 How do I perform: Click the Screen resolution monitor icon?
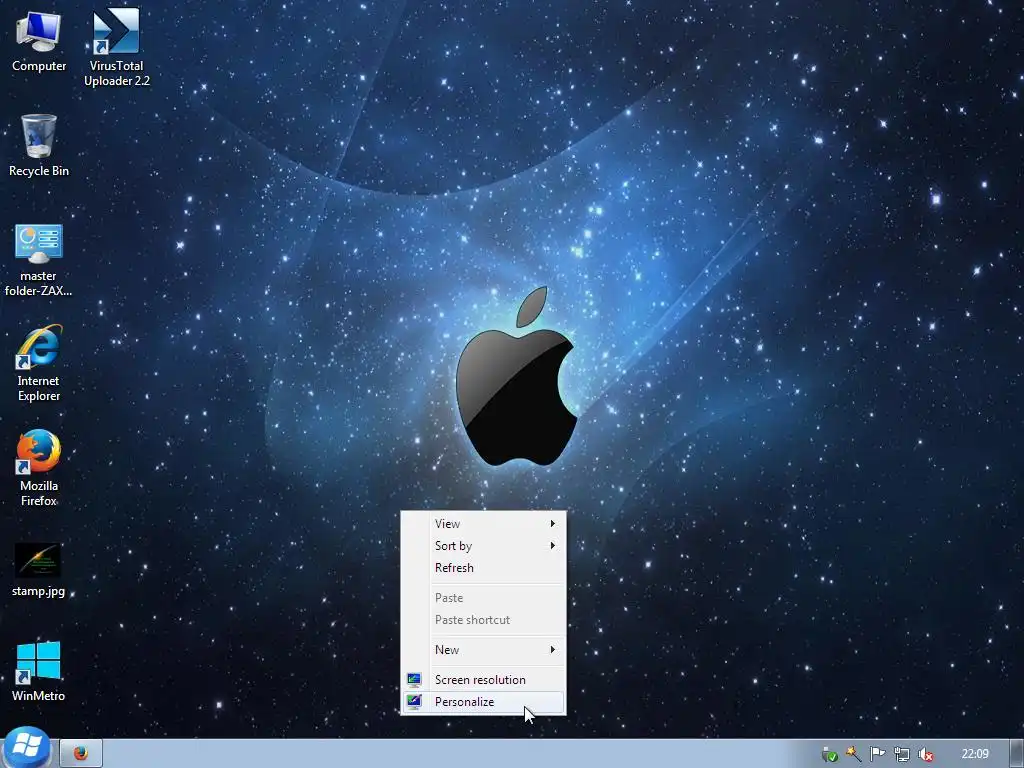point(414,680)
